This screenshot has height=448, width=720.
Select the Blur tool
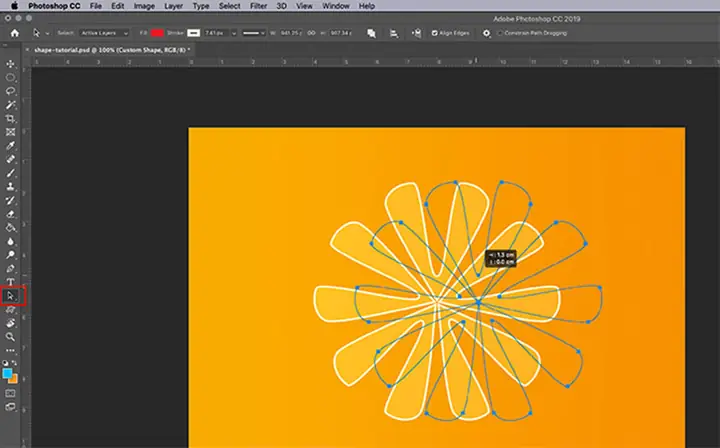[x=10, y=241]
